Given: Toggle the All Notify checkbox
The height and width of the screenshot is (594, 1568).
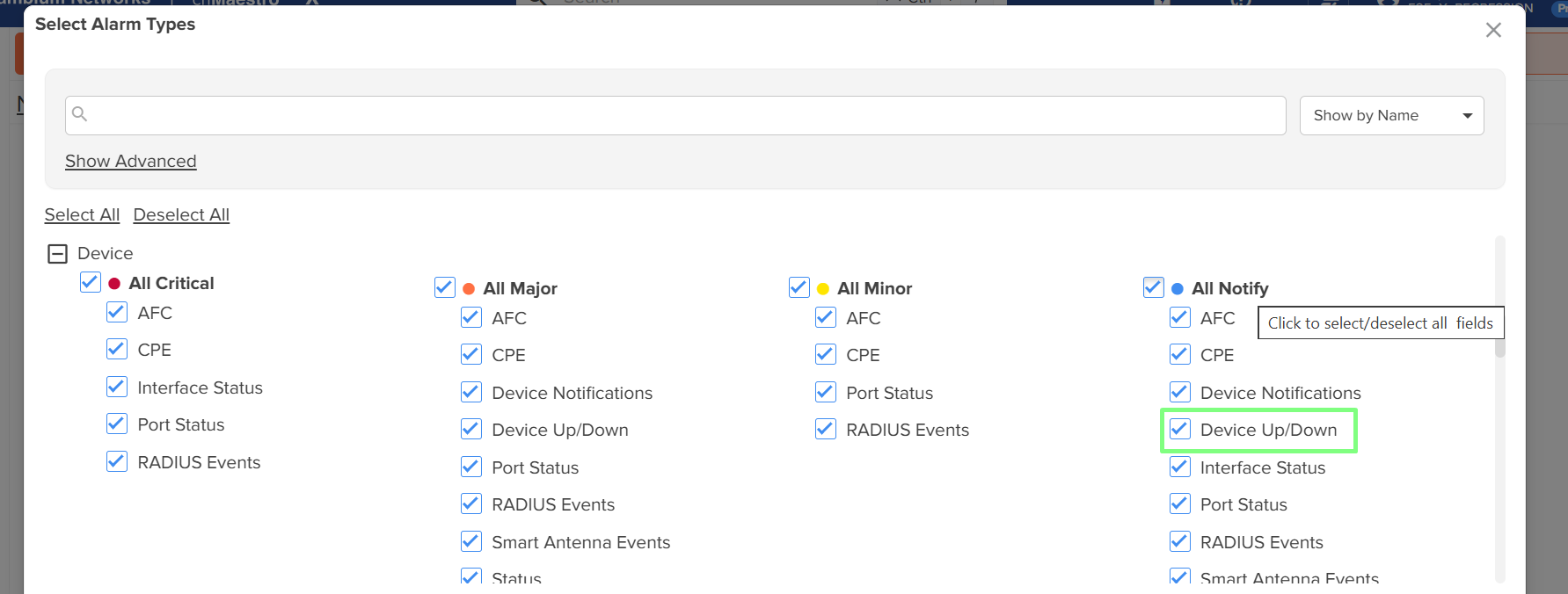Looking at the screenshot, I should 1153,288.
